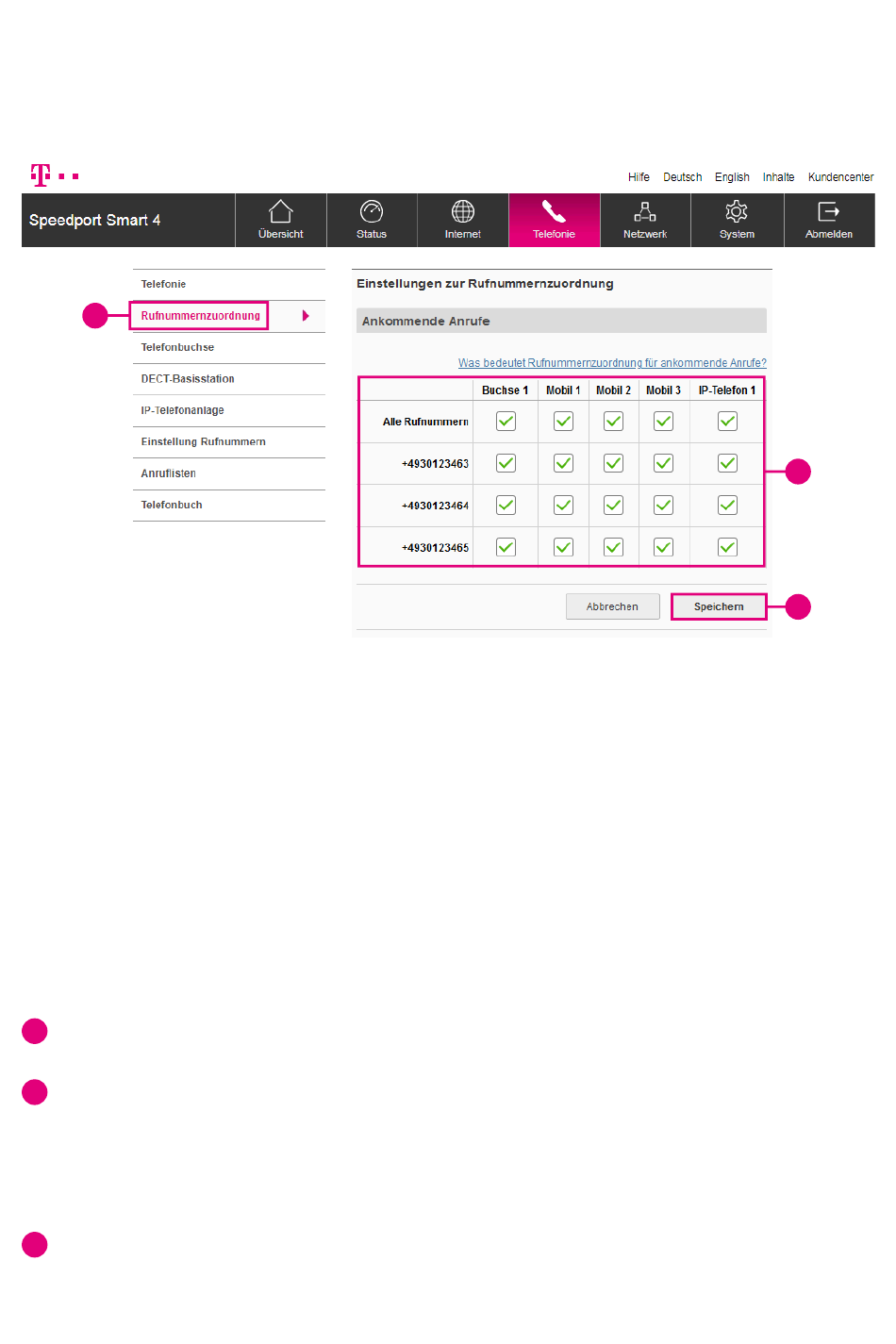Click the +4930123463 row label
The height and width of the screenshot is (1344, 896).
(x=435, y=464)
